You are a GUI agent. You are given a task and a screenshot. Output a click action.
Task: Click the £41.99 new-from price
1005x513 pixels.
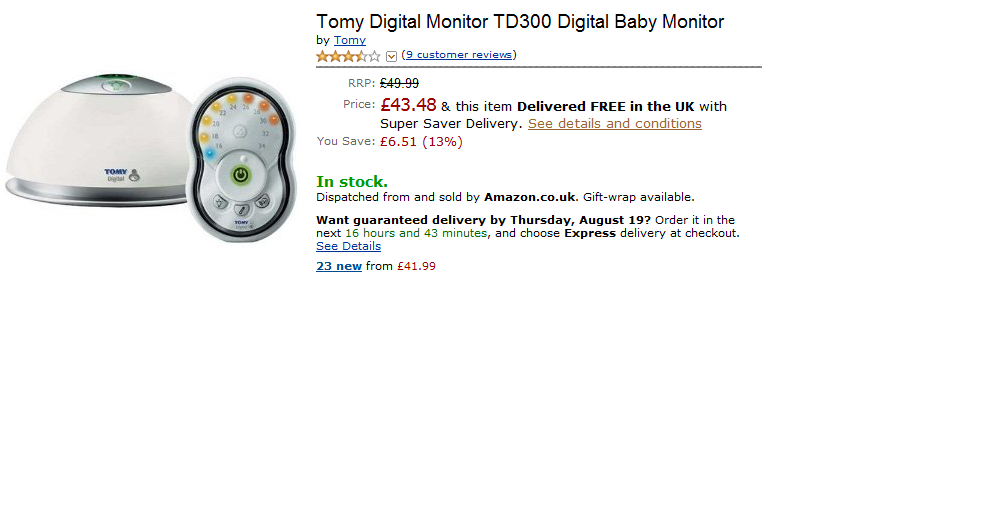coord(416,266)
